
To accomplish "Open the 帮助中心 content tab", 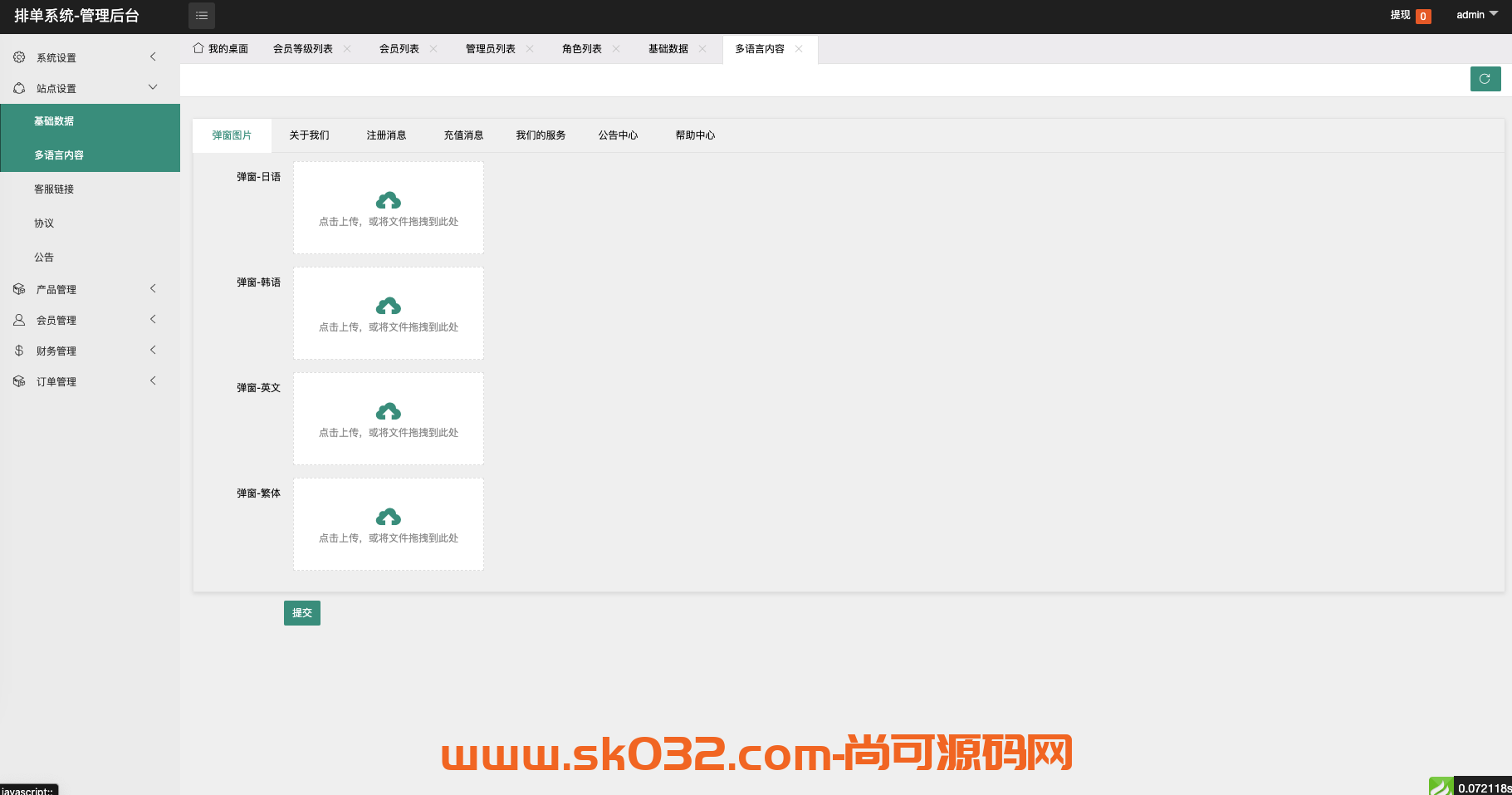I will (x=695, y=135).
